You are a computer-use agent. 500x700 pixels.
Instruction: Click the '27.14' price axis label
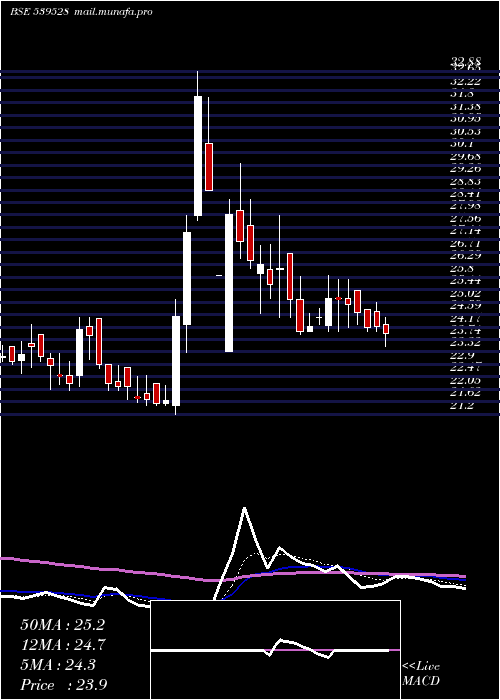(466, 231)
